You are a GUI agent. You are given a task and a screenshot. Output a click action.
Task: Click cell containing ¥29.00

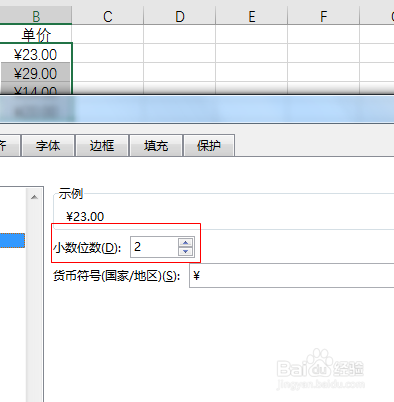point(36,73)
